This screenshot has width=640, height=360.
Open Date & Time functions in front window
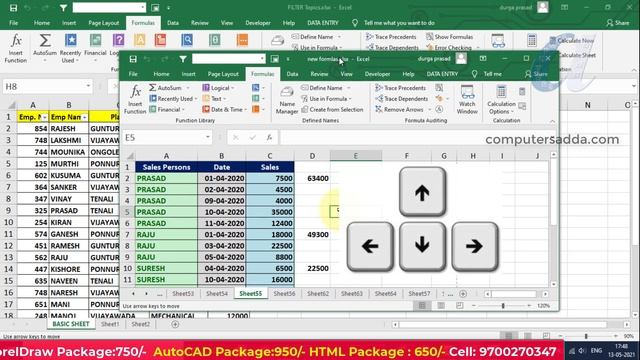tap(224, 109)
